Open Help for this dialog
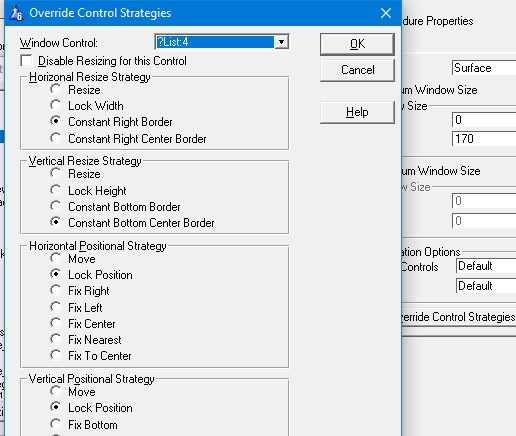This screenshot has width=516, height=436. pyautogui.click(x=357, y=112)
